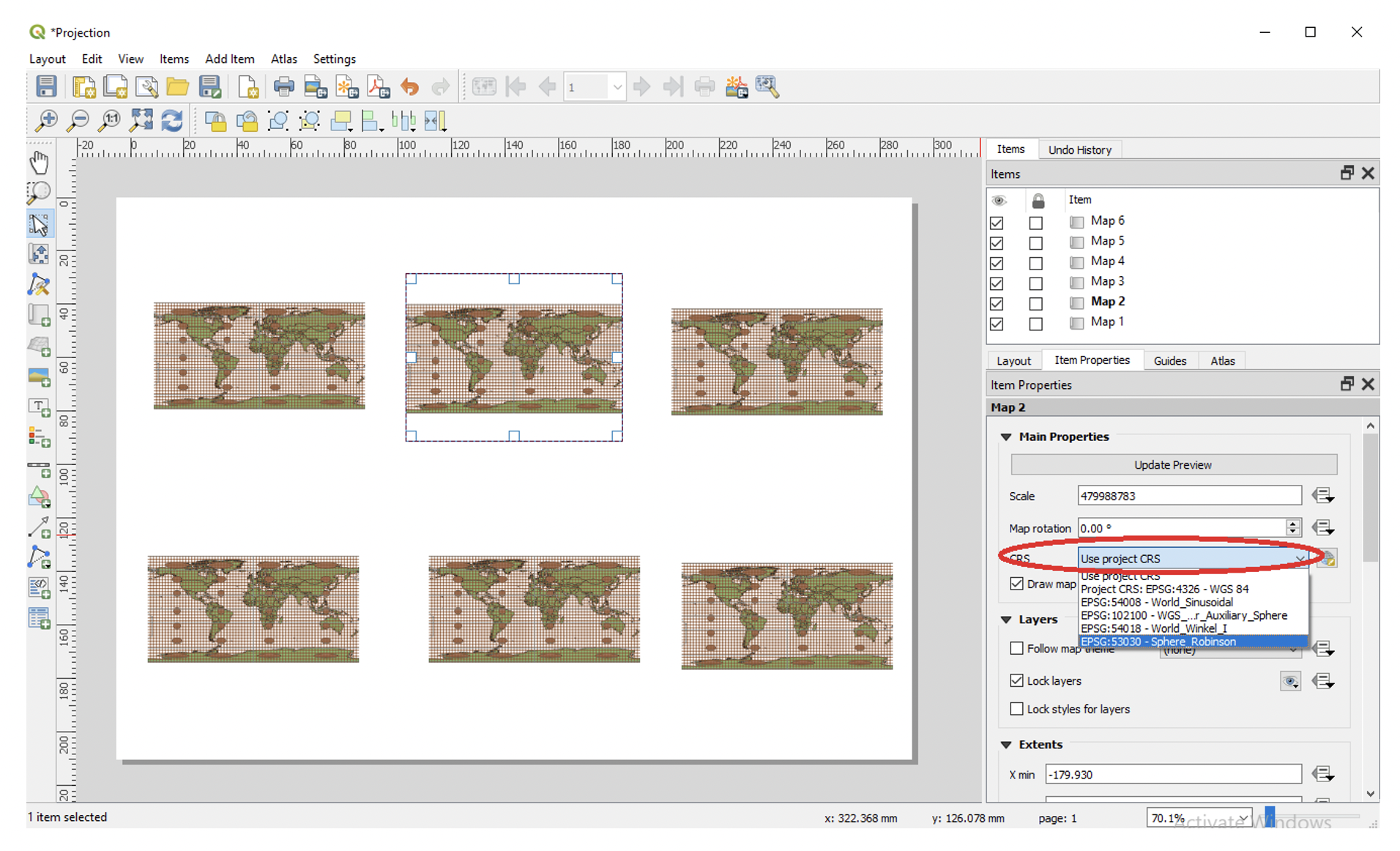Click the Save Project toolbar icon
This screenshot has width=1400, height=851.
(x=46, y=86)
